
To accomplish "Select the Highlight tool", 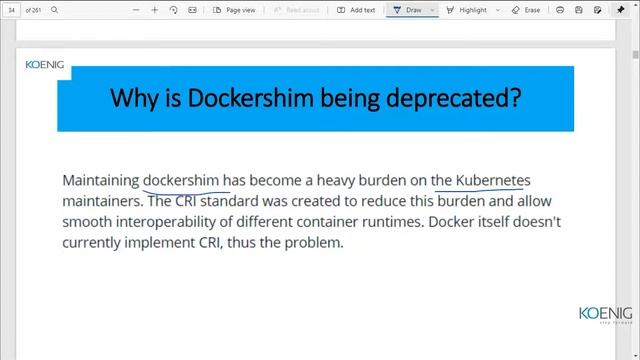I will 466,10.
